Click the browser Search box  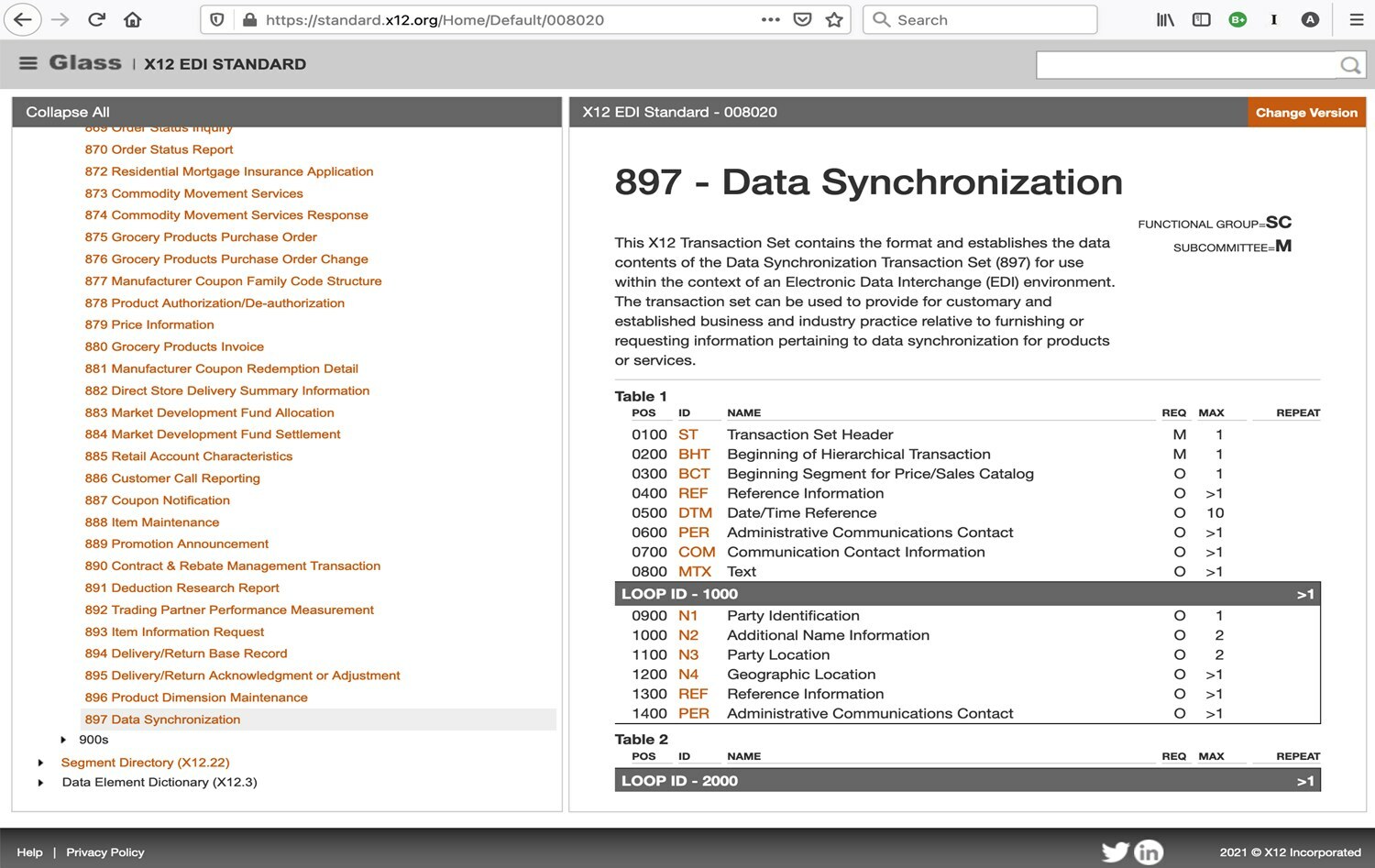(980, 19)
